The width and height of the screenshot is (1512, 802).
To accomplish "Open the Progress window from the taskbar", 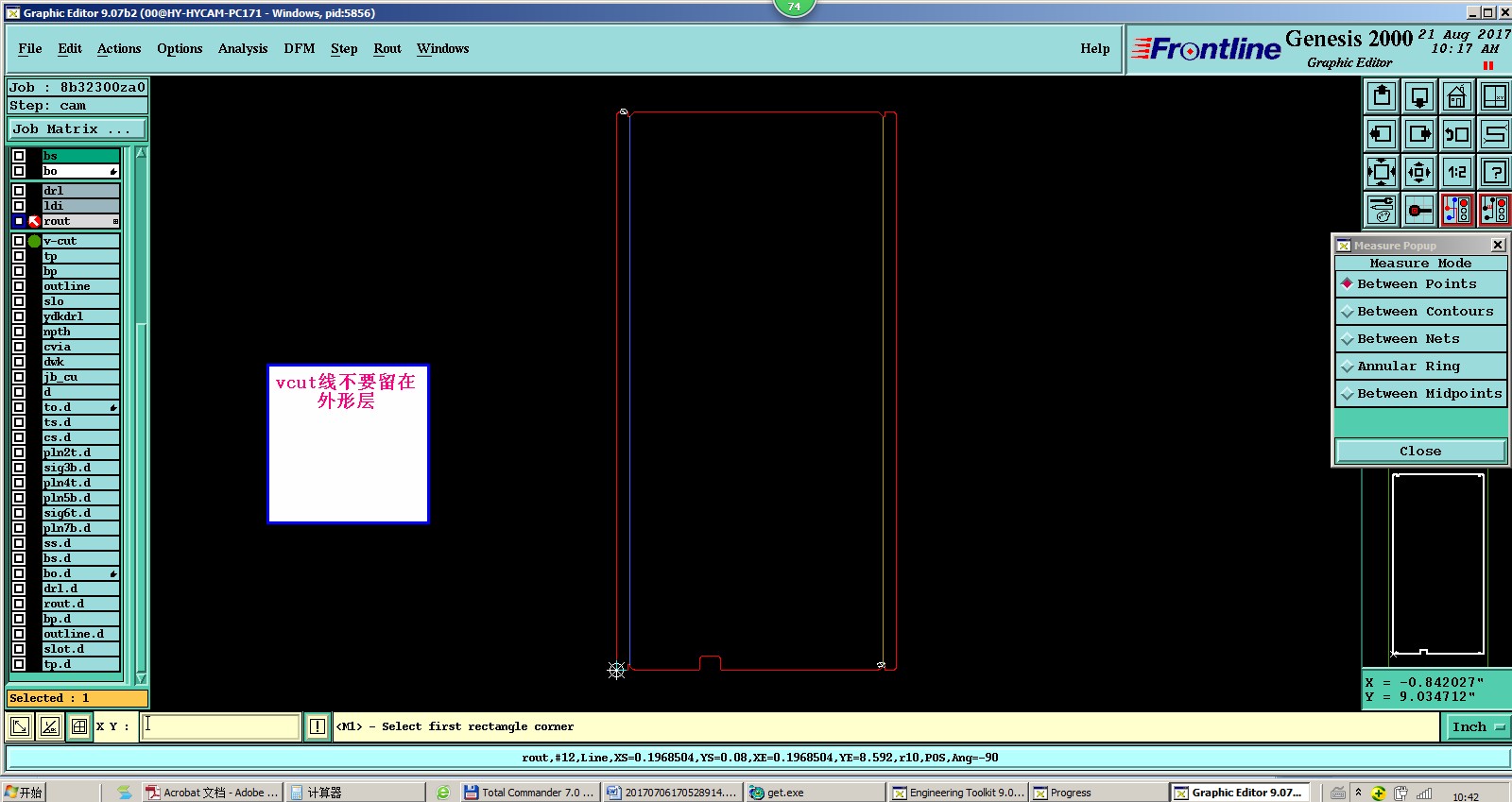I will tap(1100, 793).
